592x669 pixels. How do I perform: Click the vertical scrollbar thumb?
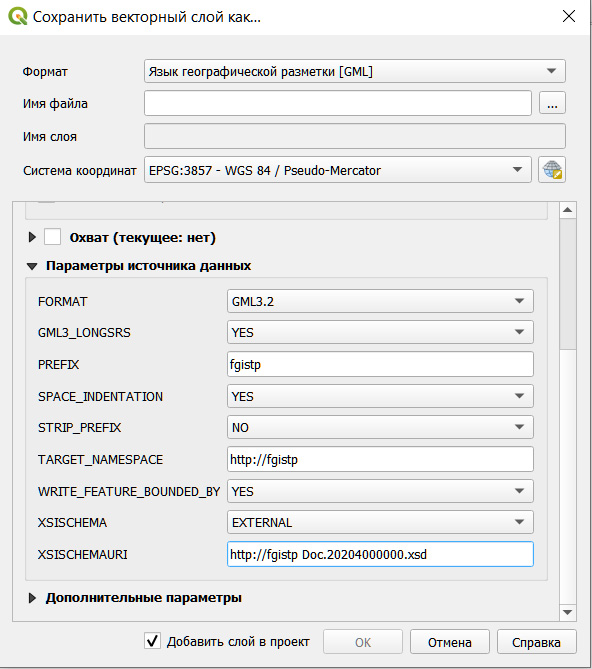[x=567, y=284]
